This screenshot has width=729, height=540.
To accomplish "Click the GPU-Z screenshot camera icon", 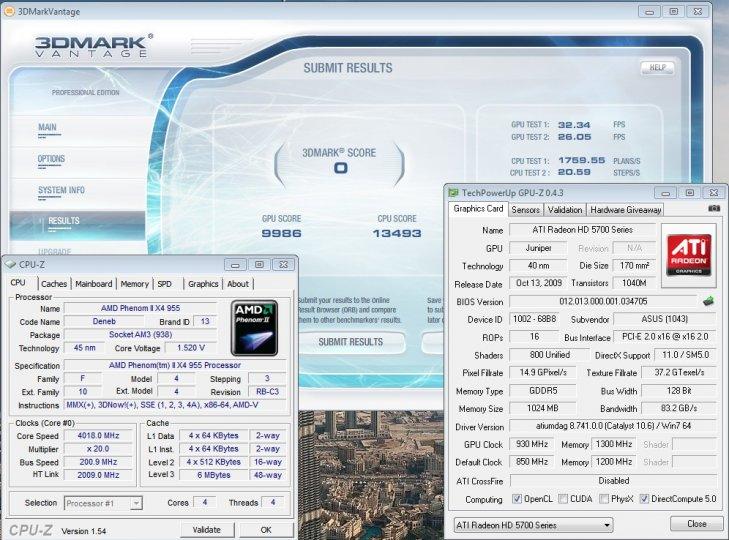I will (712, 209).
